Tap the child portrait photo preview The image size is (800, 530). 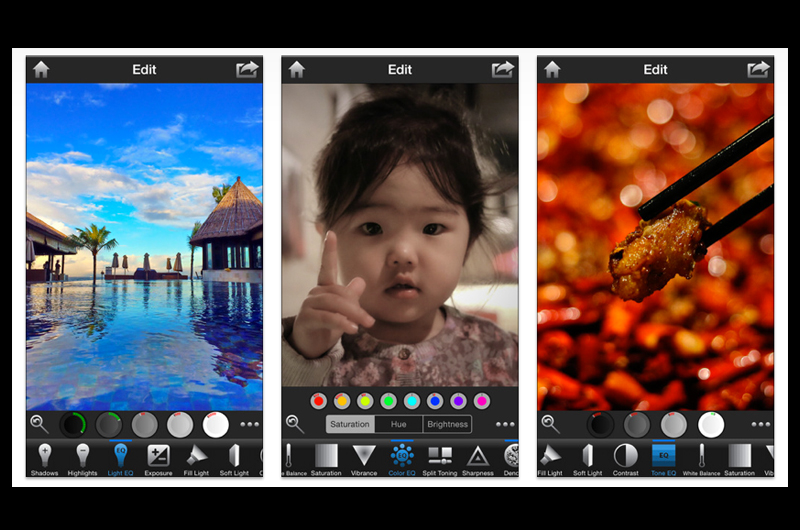(400, 235)
